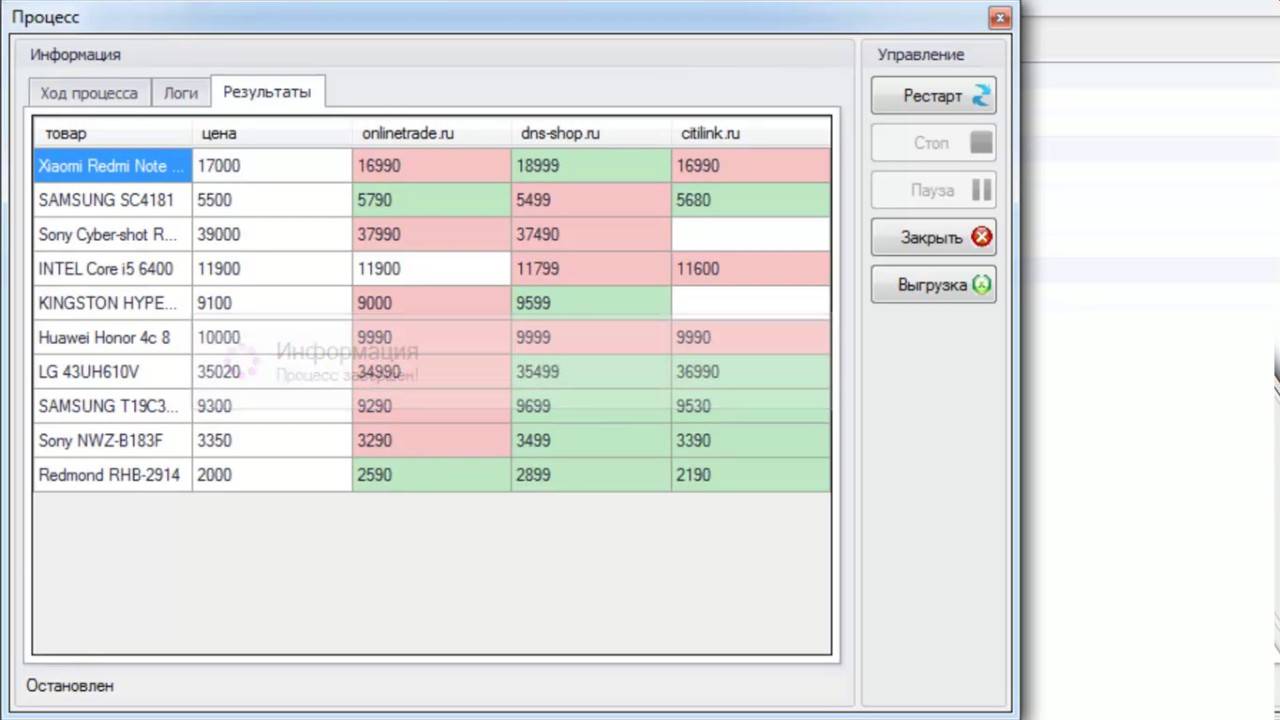Click the price cell 9100

[272, 303]
